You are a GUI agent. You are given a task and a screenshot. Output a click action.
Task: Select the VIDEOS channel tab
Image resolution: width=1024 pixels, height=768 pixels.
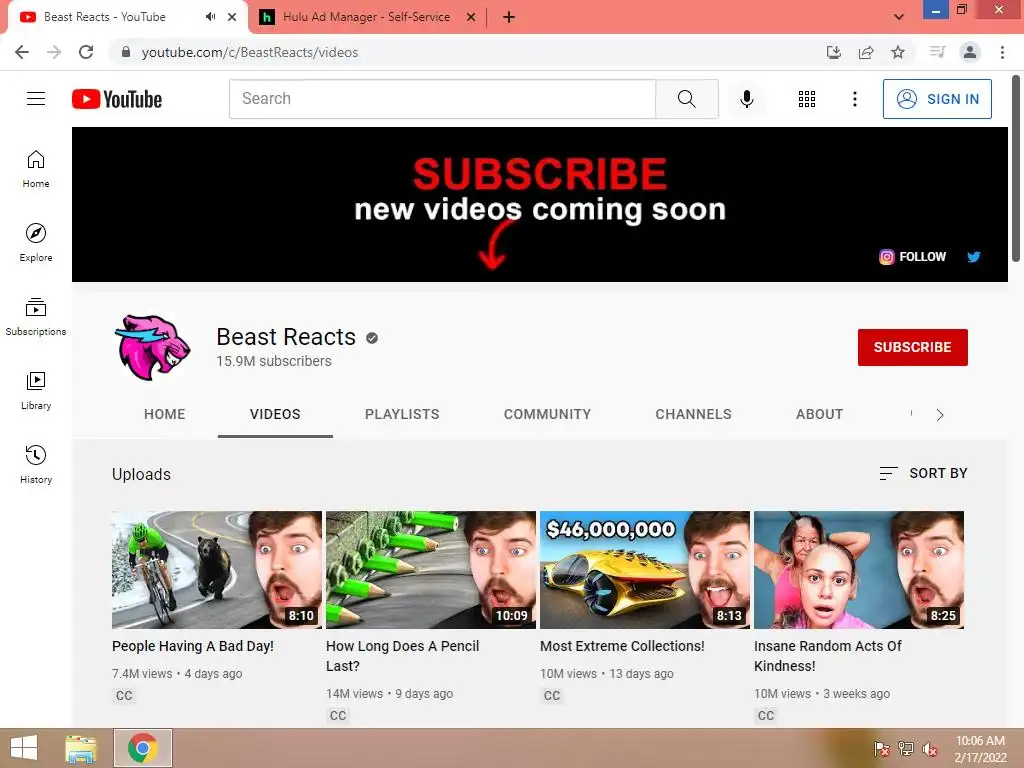click(275, 414)
